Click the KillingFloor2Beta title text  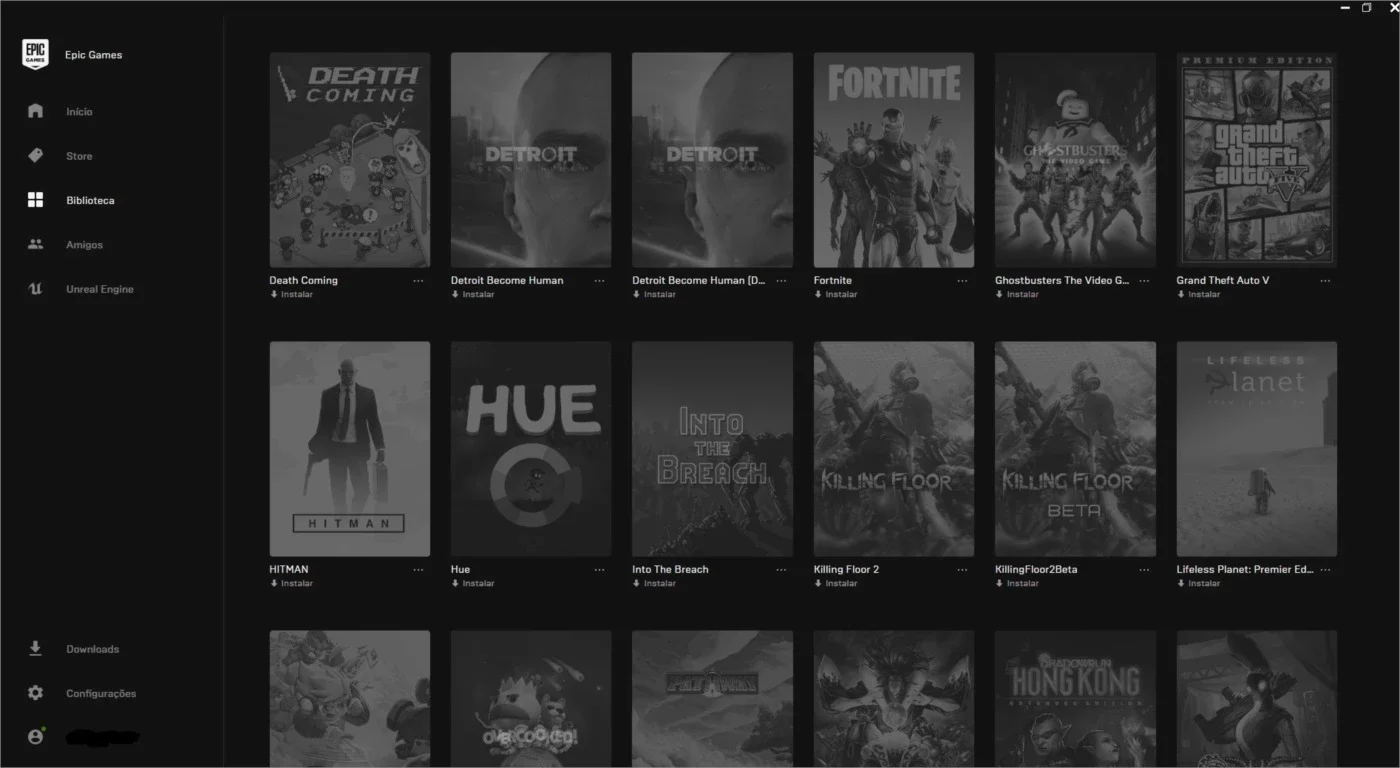point(1036,570)
